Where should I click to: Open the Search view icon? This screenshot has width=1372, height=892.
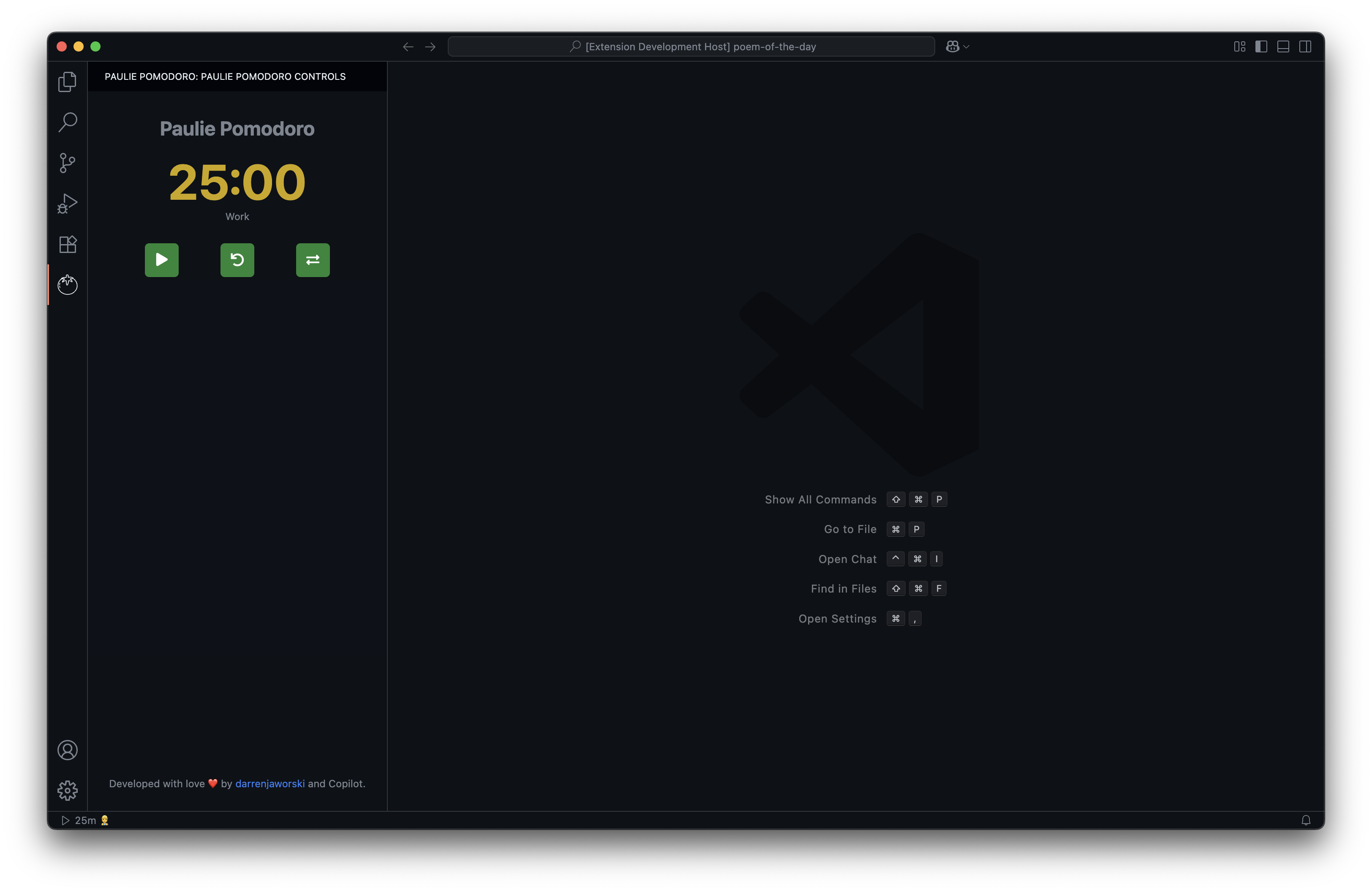click(68, 122)
